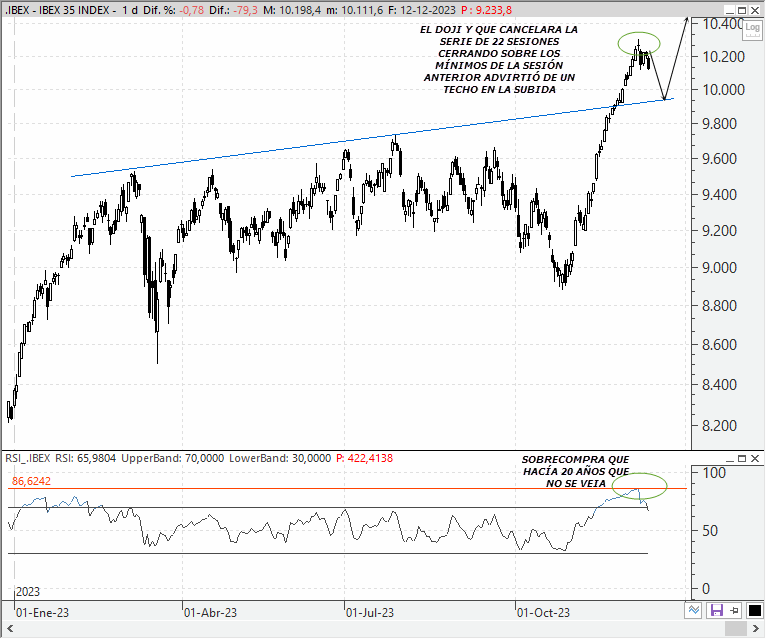This screenshot has height=639, width=766.
Task: Click the 86,6242 RSI level label
Action: click(31, 481)
